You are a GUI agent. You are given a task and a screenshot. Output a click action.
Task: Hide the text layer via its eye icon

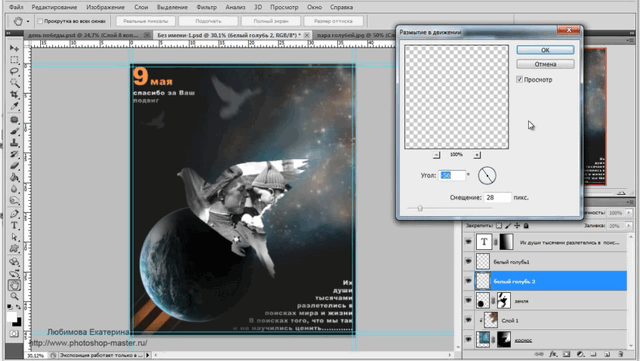(468, 242)
